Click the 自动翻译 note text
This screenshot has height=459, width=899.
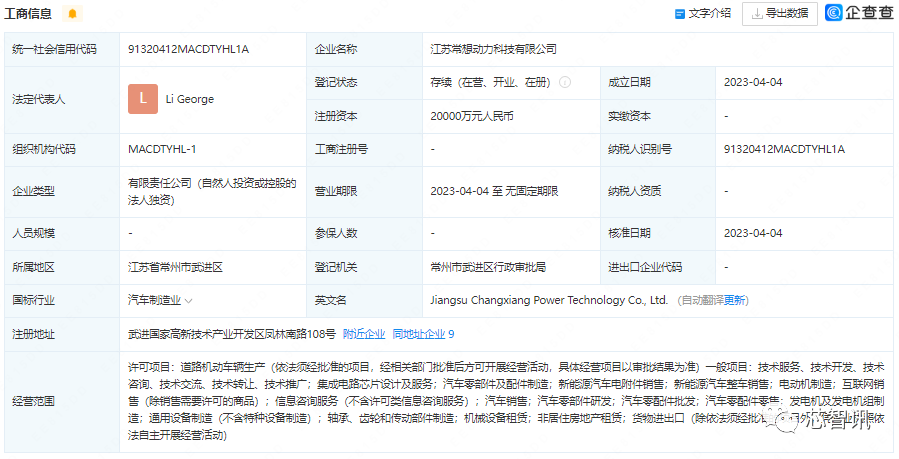click(701, 300)
